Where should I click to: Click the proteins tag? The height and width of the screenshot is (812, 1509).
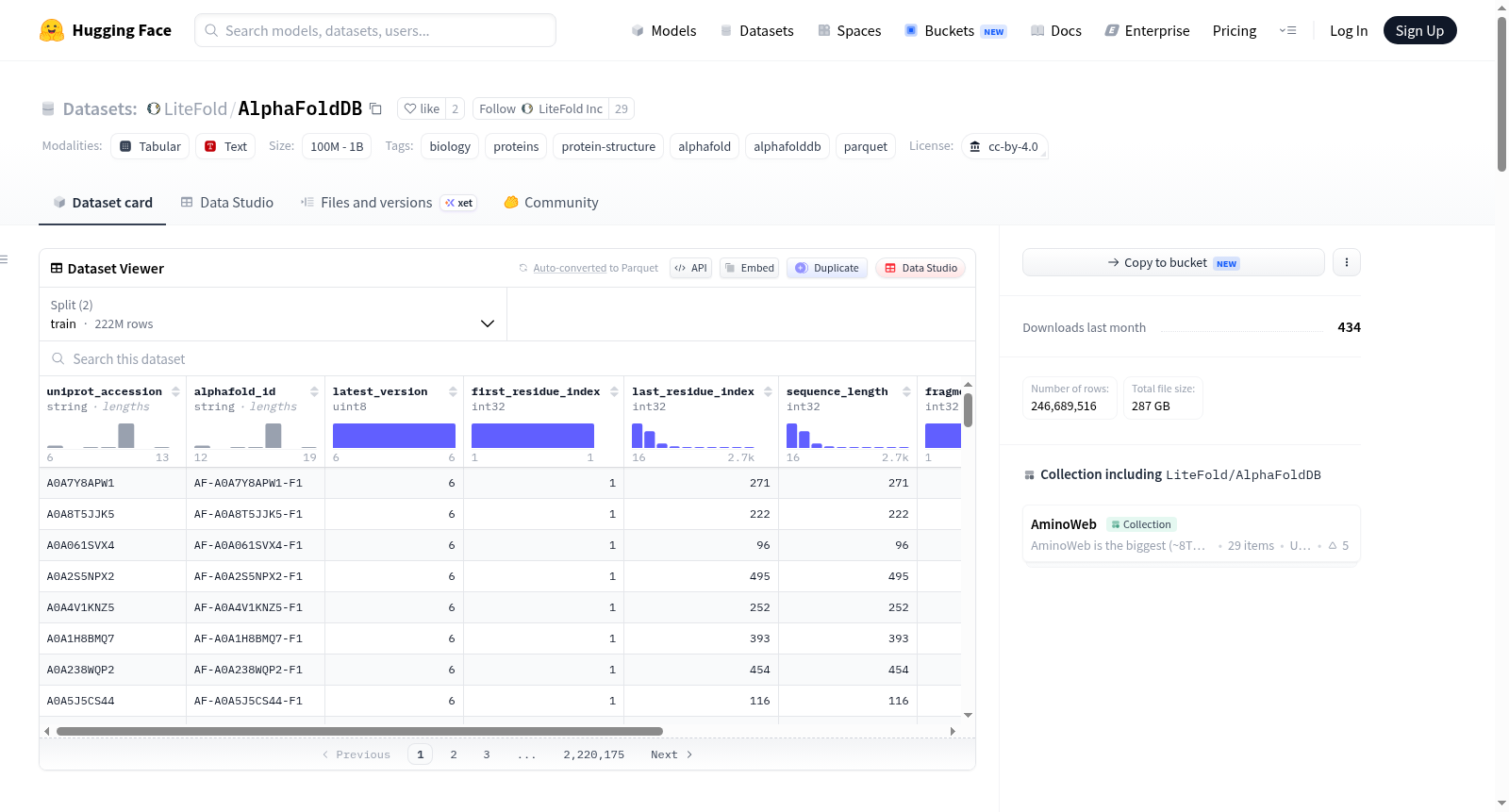click(516, 146)
